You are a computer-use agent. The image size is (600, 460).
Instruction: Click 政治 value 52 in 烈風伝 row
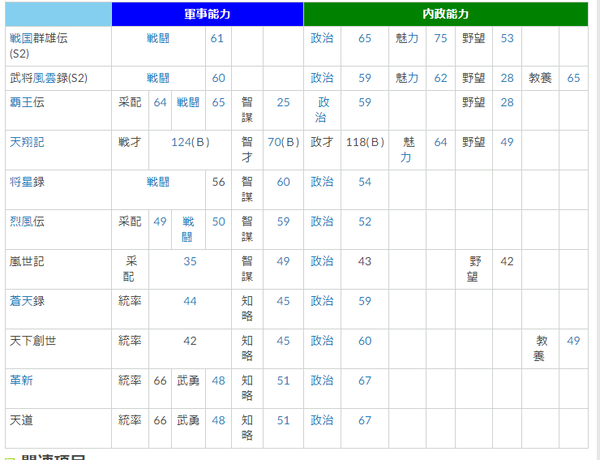click(365, 221)
